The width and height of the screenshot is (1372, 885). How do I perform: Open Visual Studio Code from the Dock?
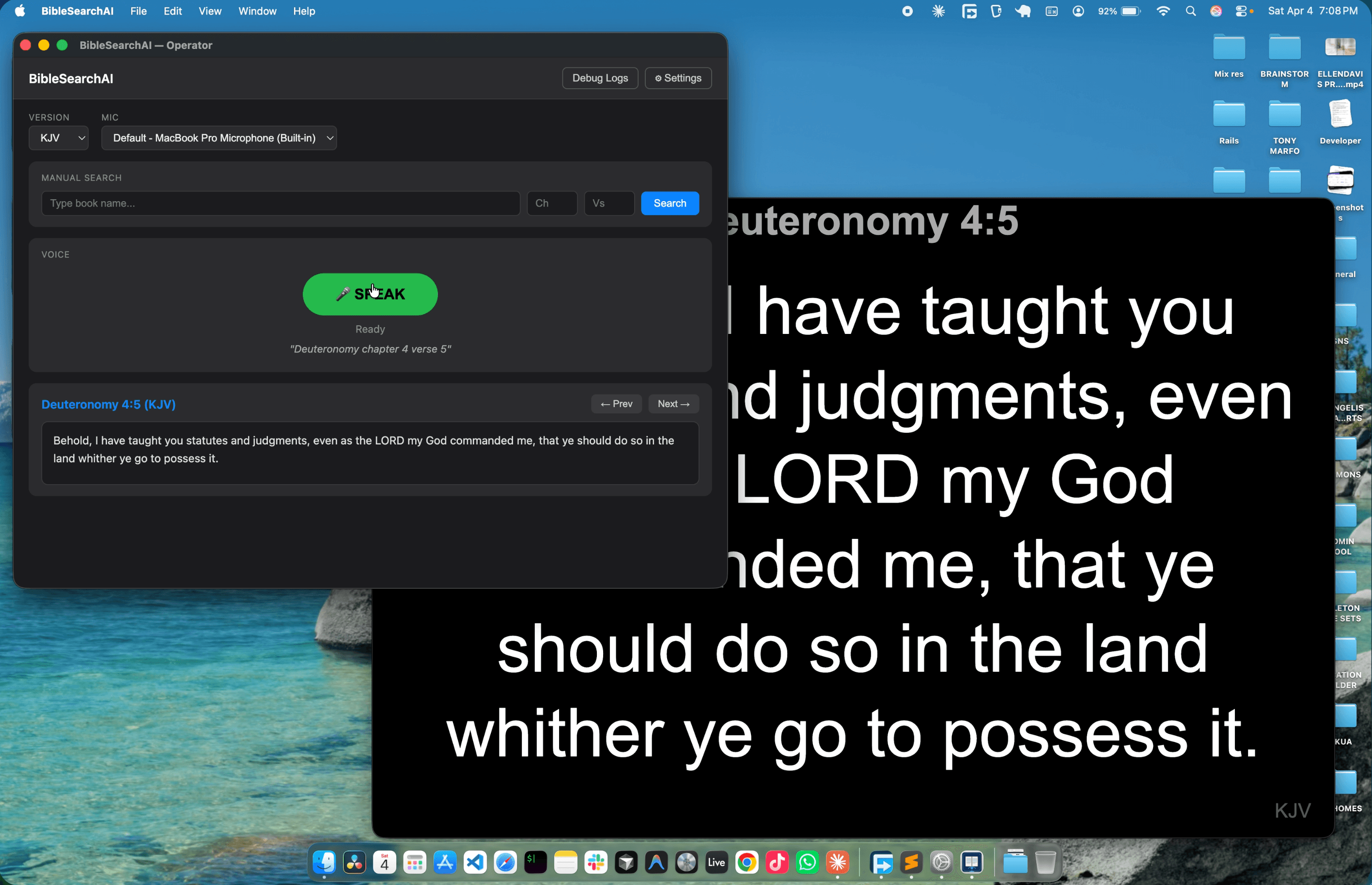point(474,863)
